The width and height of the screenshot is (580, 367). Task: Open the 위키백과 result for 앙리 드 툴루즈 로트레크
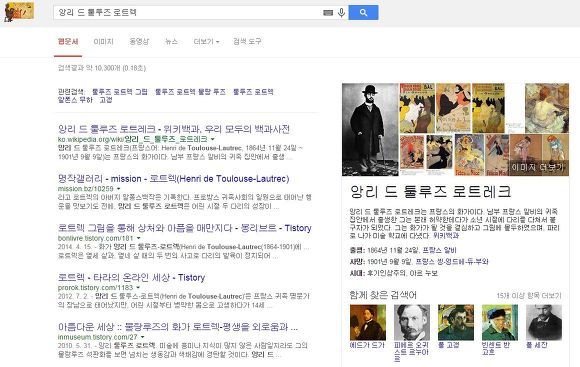click(x=174, y=129)
